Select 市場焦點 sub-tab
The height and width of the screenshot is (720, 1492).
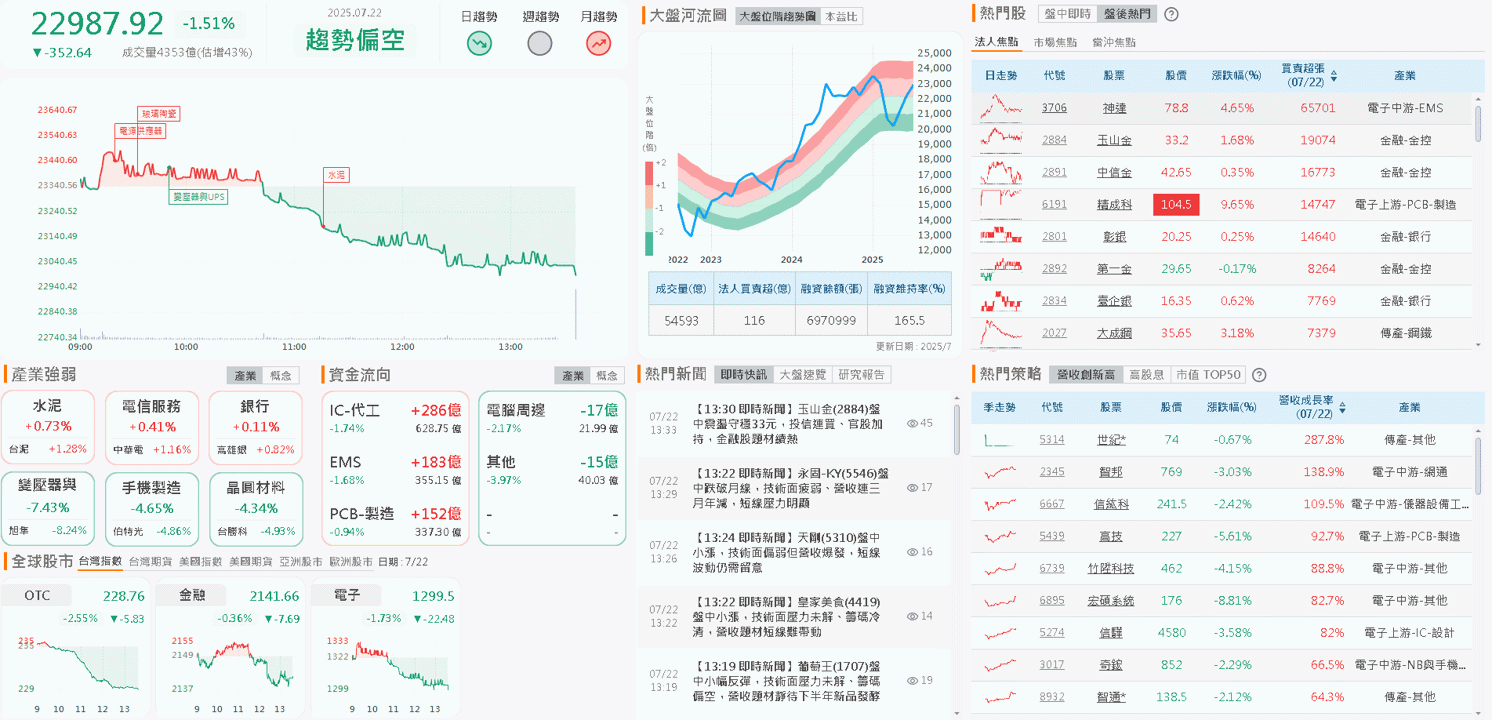point(1055,42)
